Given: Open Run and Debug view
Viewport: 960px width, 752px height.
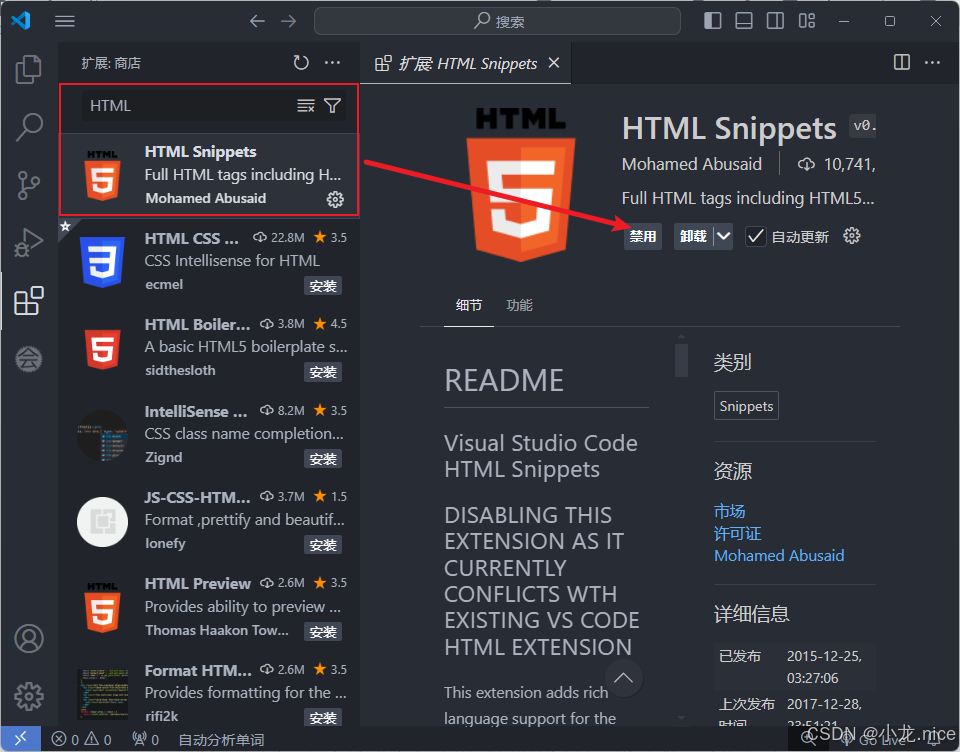Looking at the screenshot, I should [x=28, y=243].
